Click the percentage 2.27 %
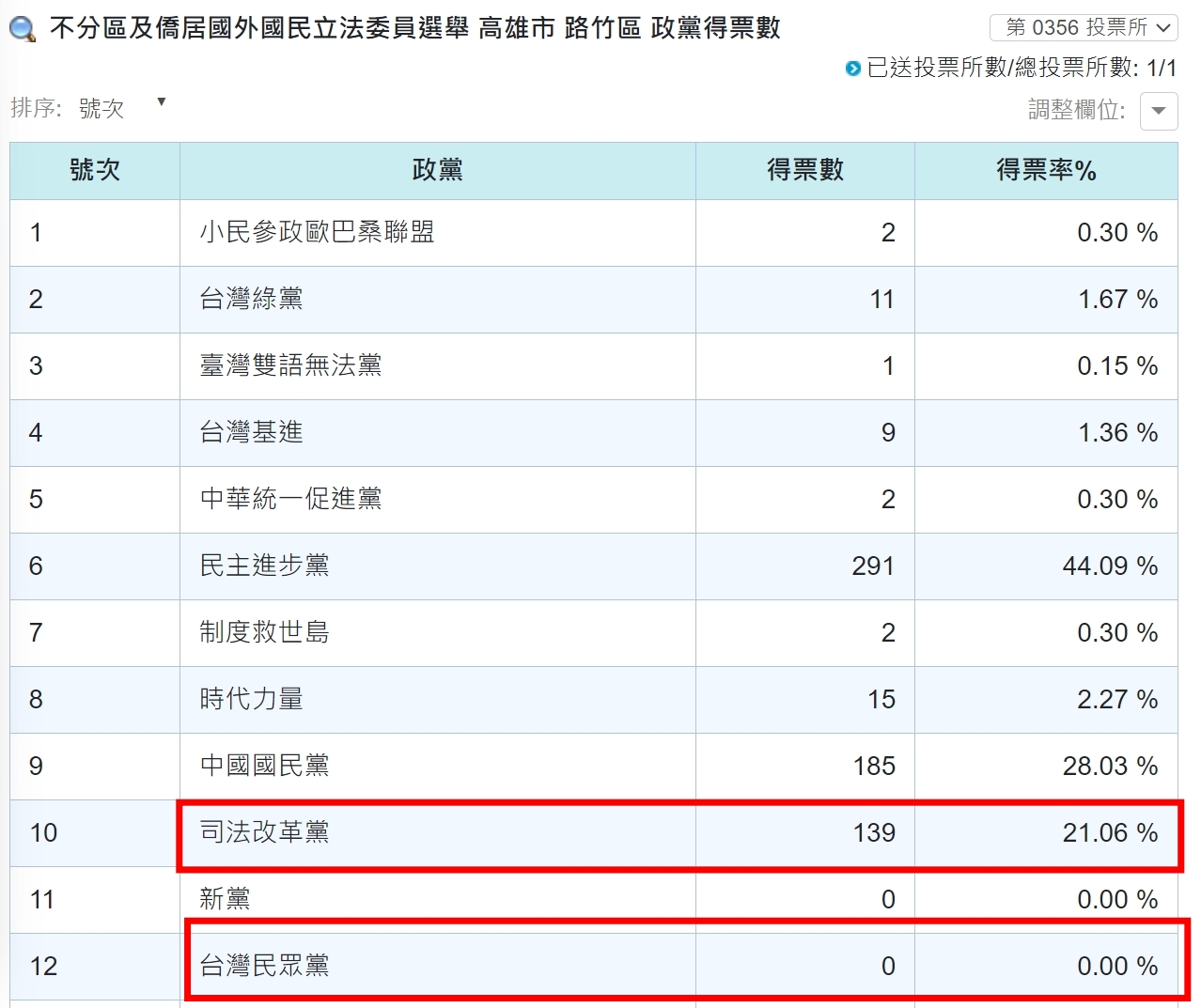 (1117, 700)
